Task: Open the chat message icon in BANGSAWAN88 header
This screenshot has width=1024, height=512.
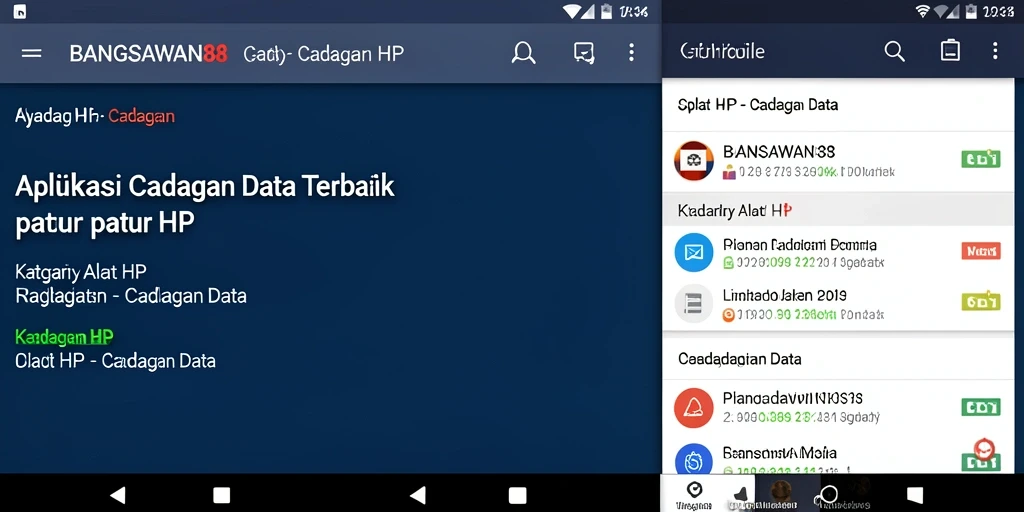Action: (x=584, y=53)
